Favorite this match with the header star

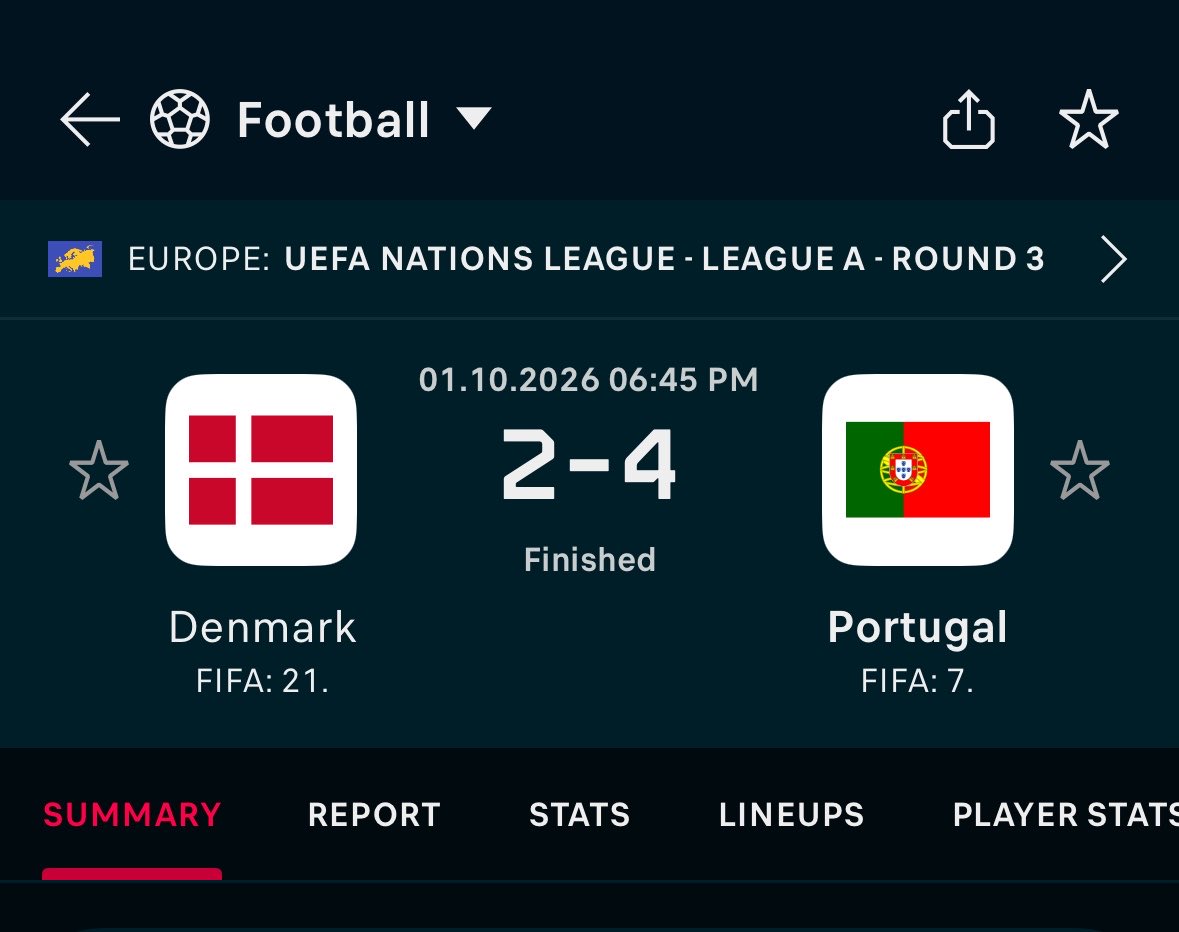point(1088,120)
